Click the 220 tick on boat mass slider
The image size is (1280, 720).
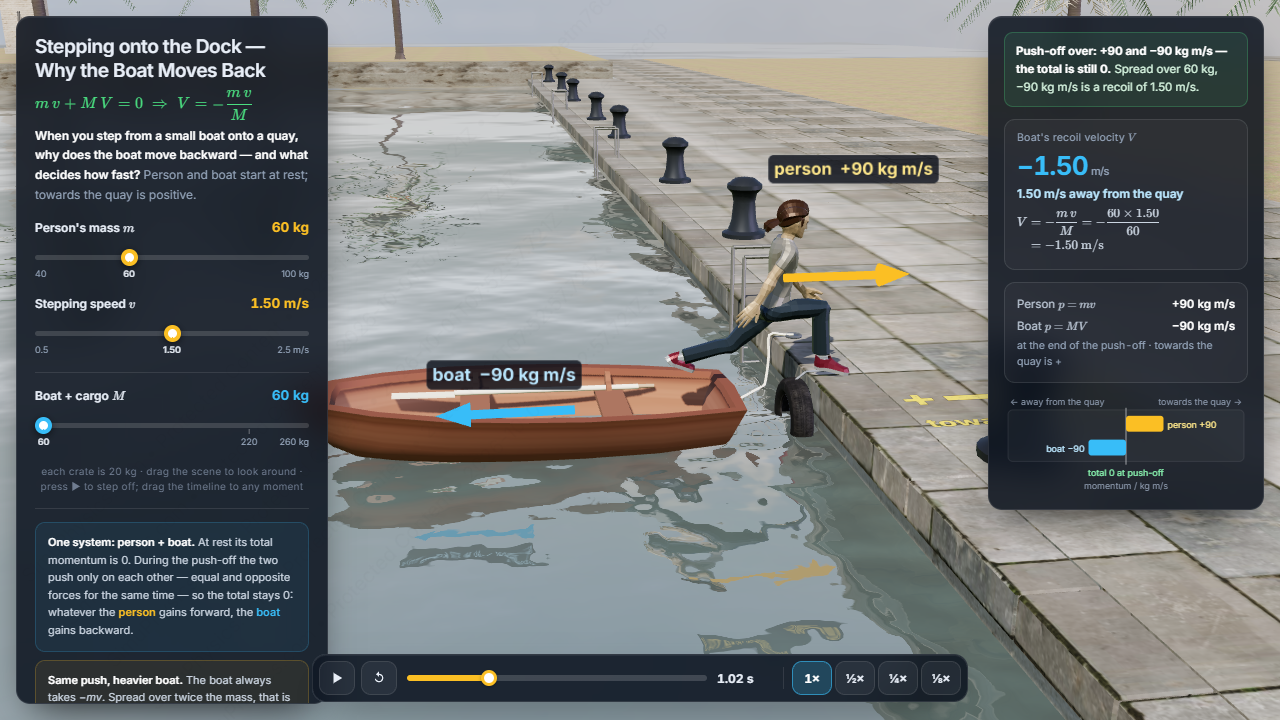pos(249,441)
